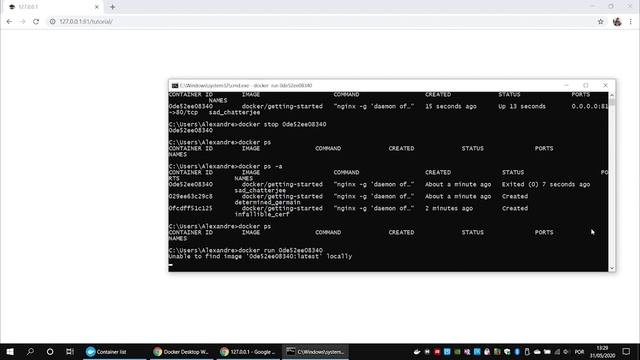The width and height of the screenshot is (640, 360).
Task: Bookmark this page with the star icon
Action: pyautogui.click(x=600, y=22)
